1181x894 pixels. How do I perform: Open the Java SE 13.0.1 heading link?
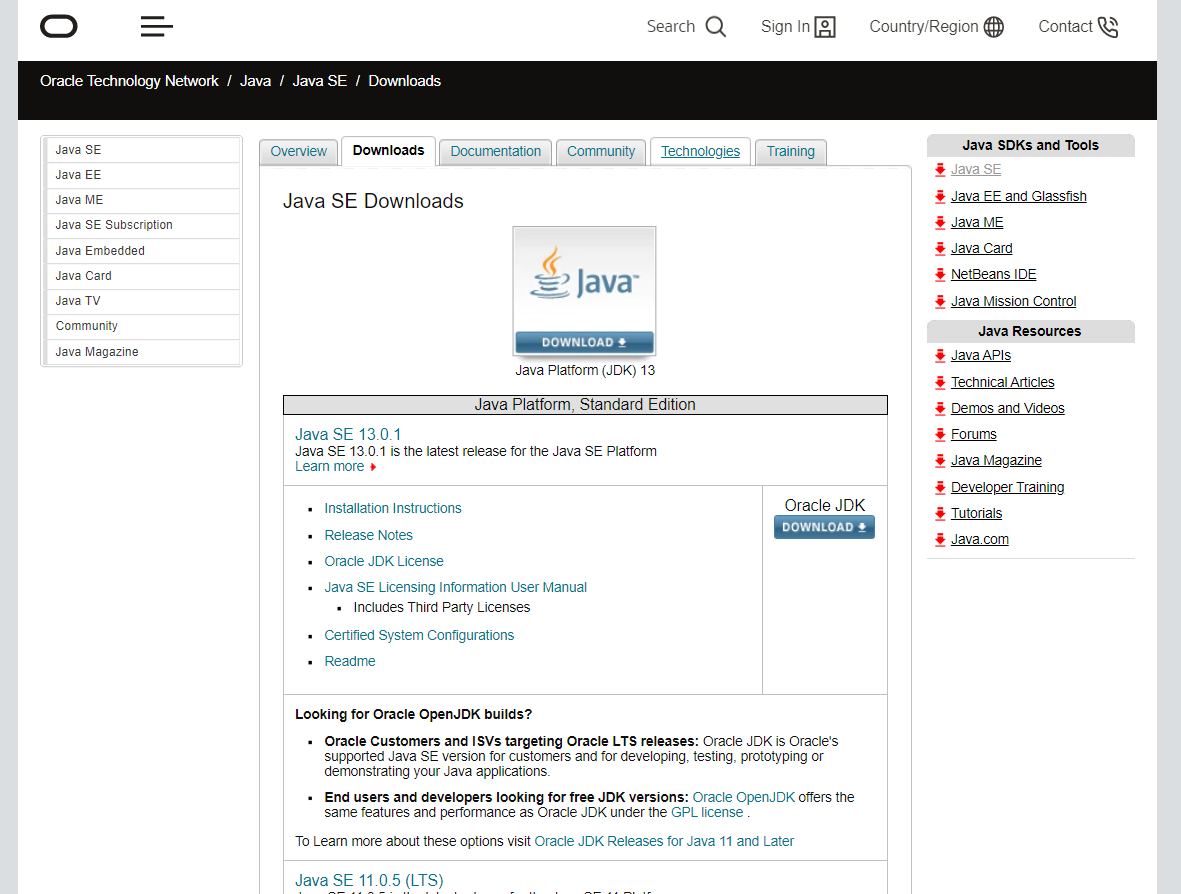[x=348, y=435]
